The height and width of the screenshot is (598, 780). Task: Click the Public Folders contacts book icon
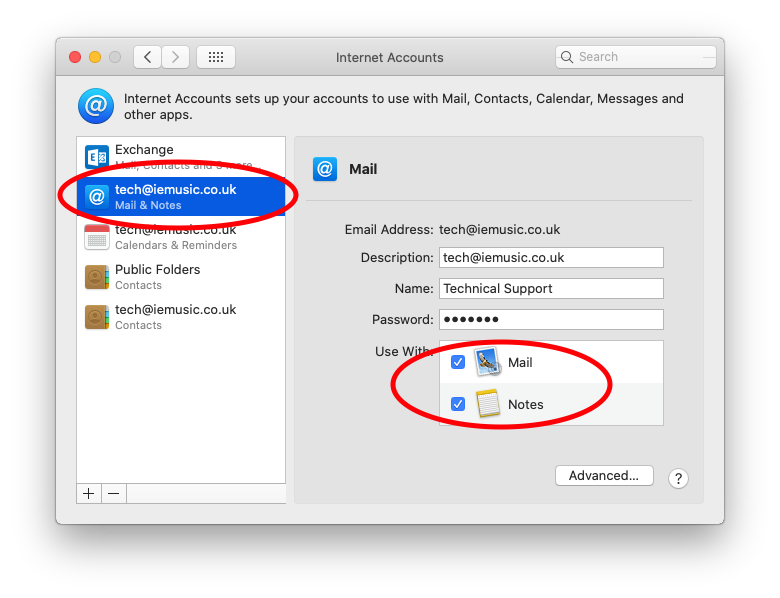pyautogui.click(x=97, y=277)
